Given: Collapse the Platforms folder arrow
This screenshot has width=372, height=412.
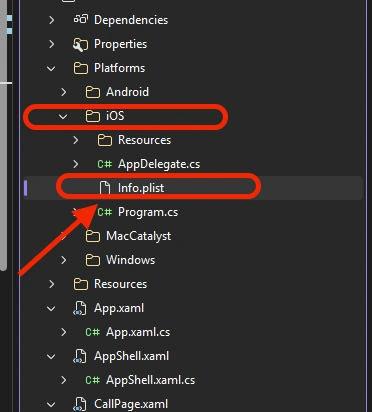Looking at the screenshot, I should (x=51, y=69).
